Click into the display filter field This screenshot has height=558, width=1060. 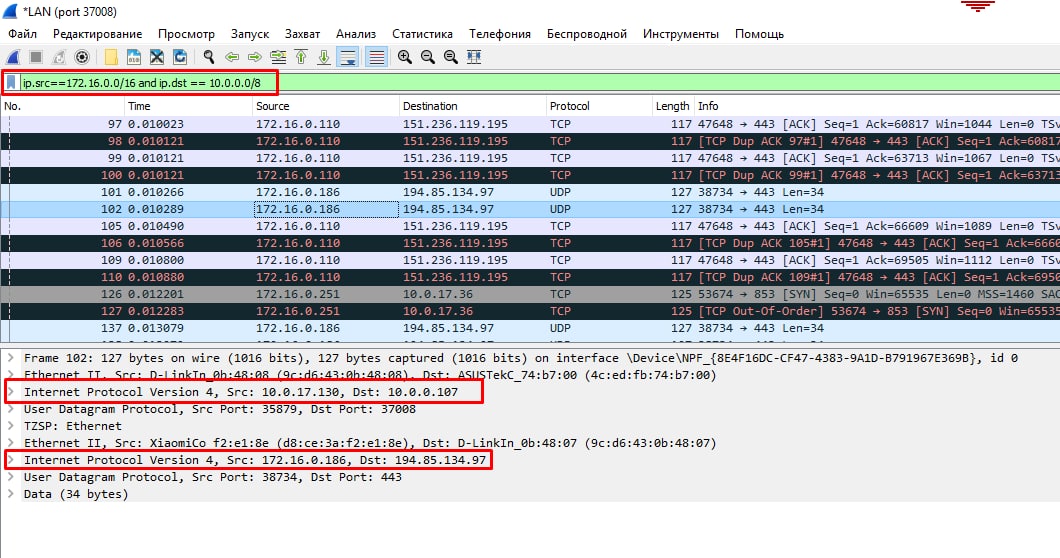coord(537,83)
